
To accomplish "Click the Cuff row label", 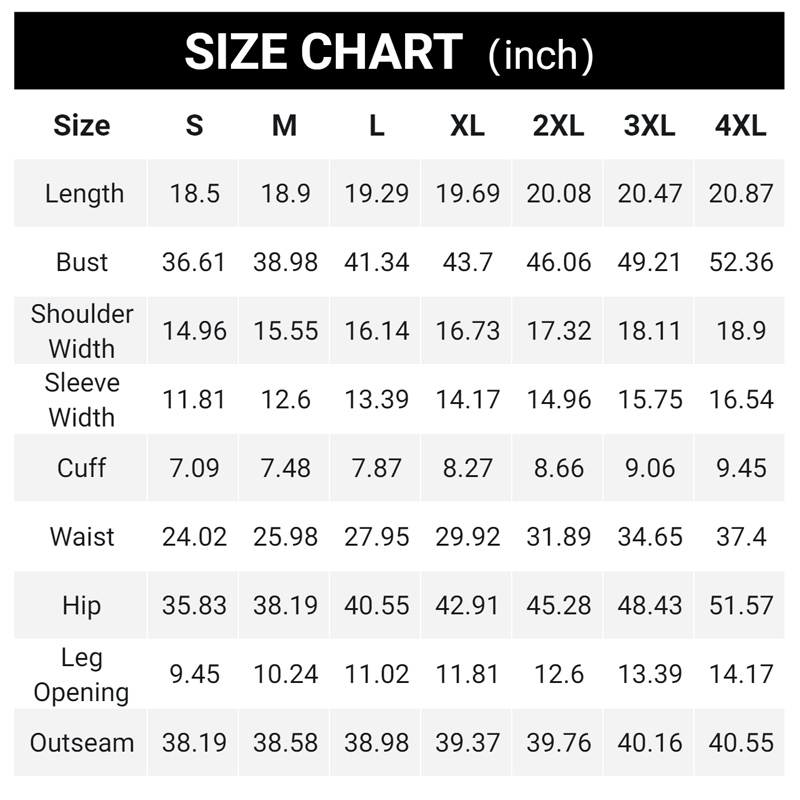I will pyautogui.click(x=82, y=468).
